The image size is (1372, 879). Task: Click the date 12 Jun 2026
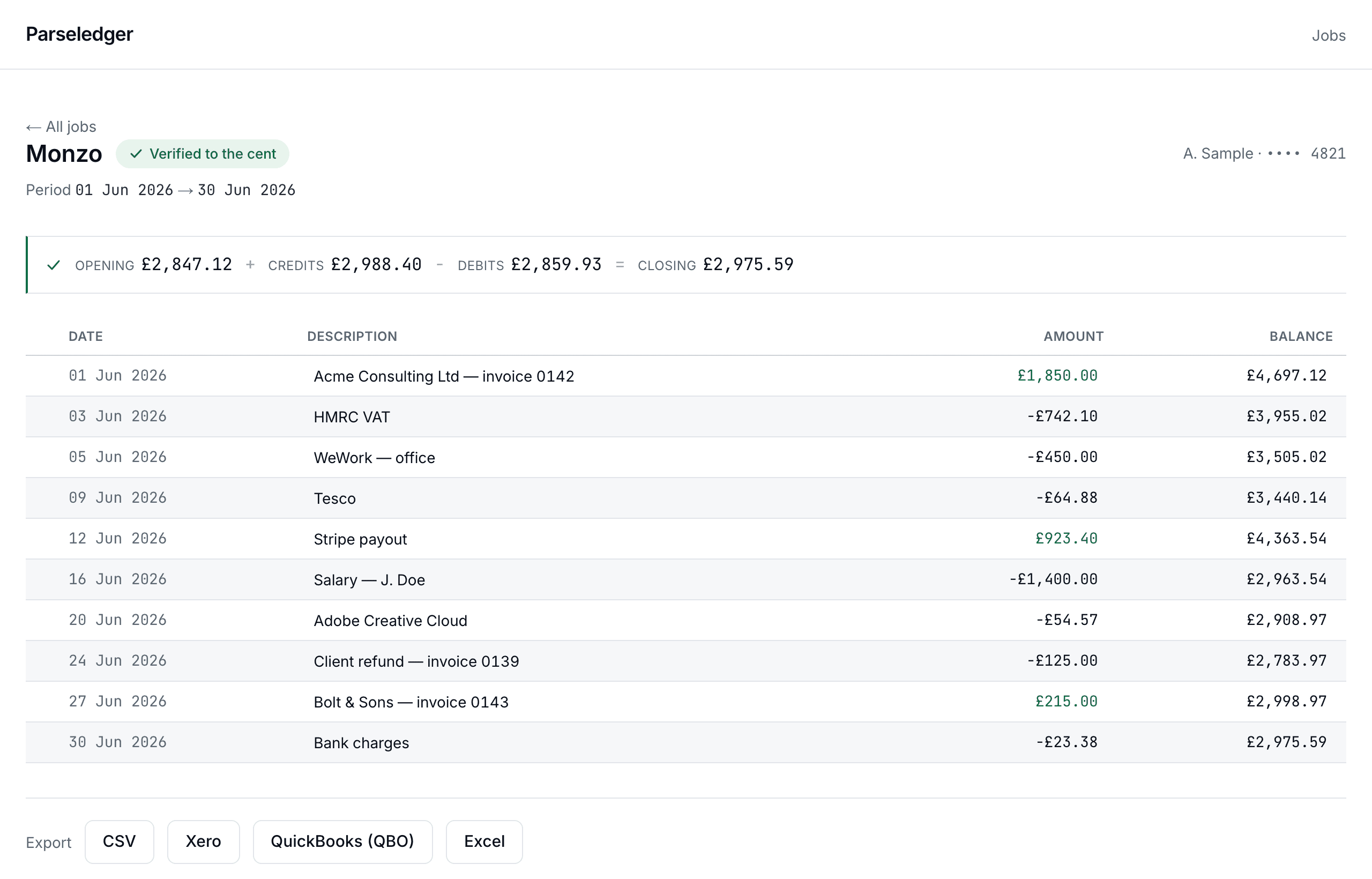[x=117, y=538]
